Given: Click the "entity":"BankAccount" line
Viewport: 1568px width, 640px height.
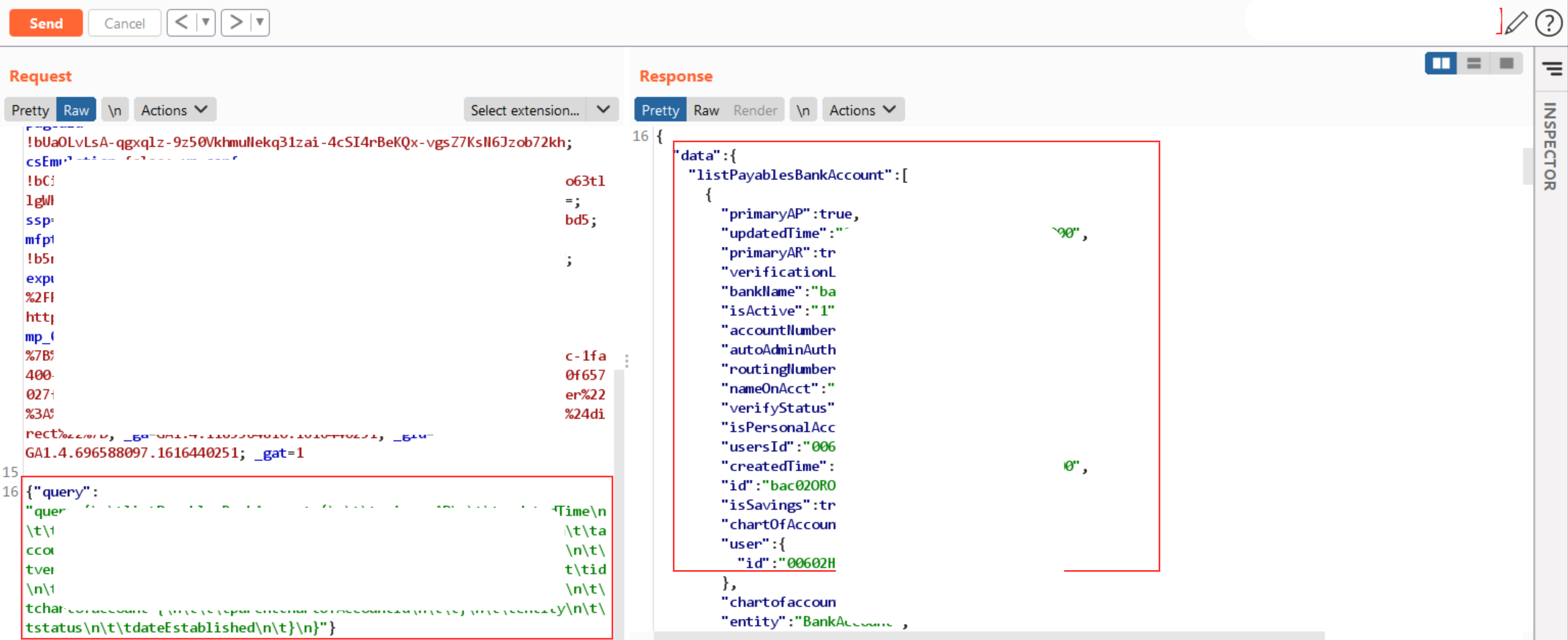Looking at the screenshot, I should click(814, 622).
